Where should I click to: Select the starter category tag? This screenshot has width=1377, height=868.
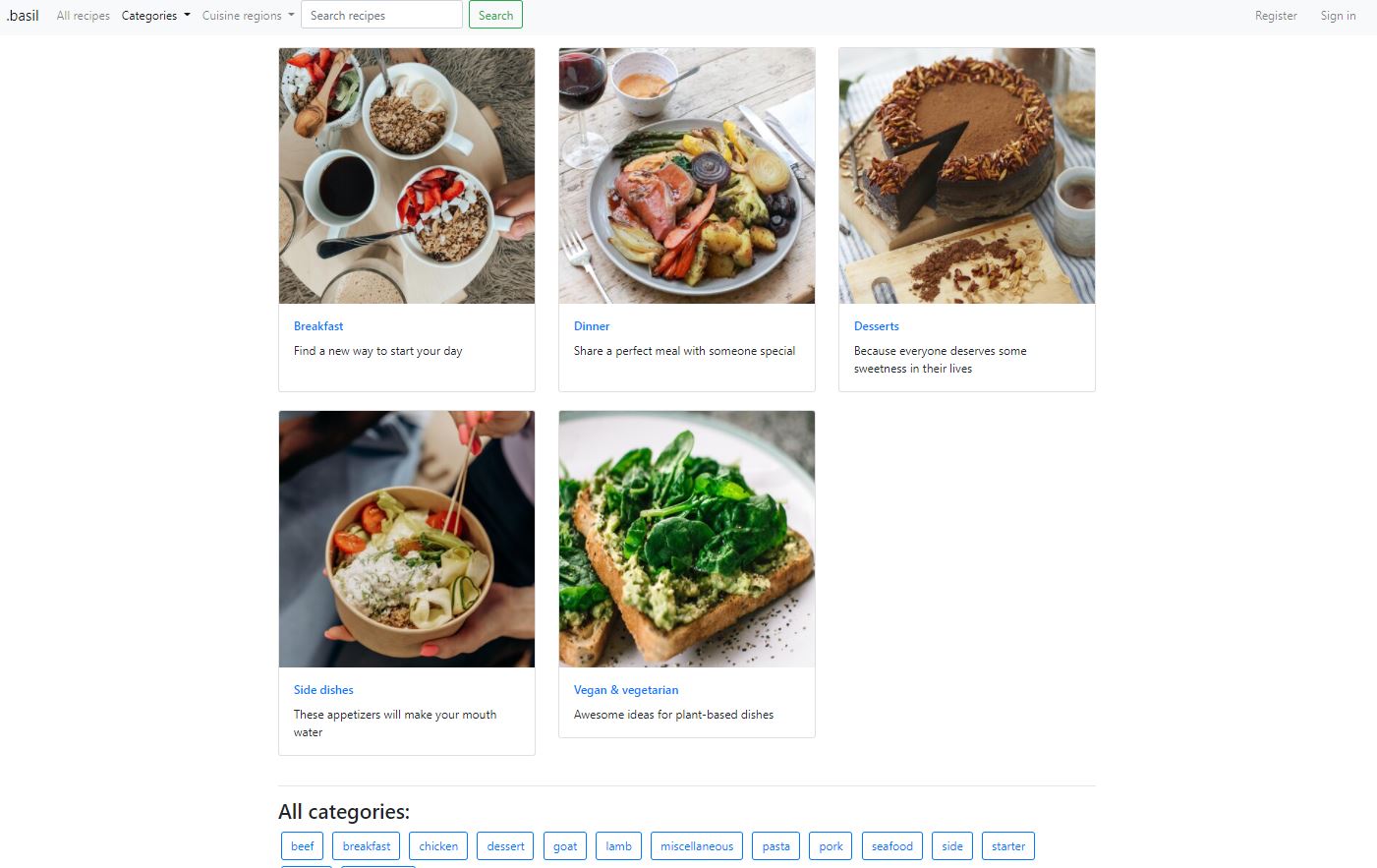click(x=1008, y=846)
